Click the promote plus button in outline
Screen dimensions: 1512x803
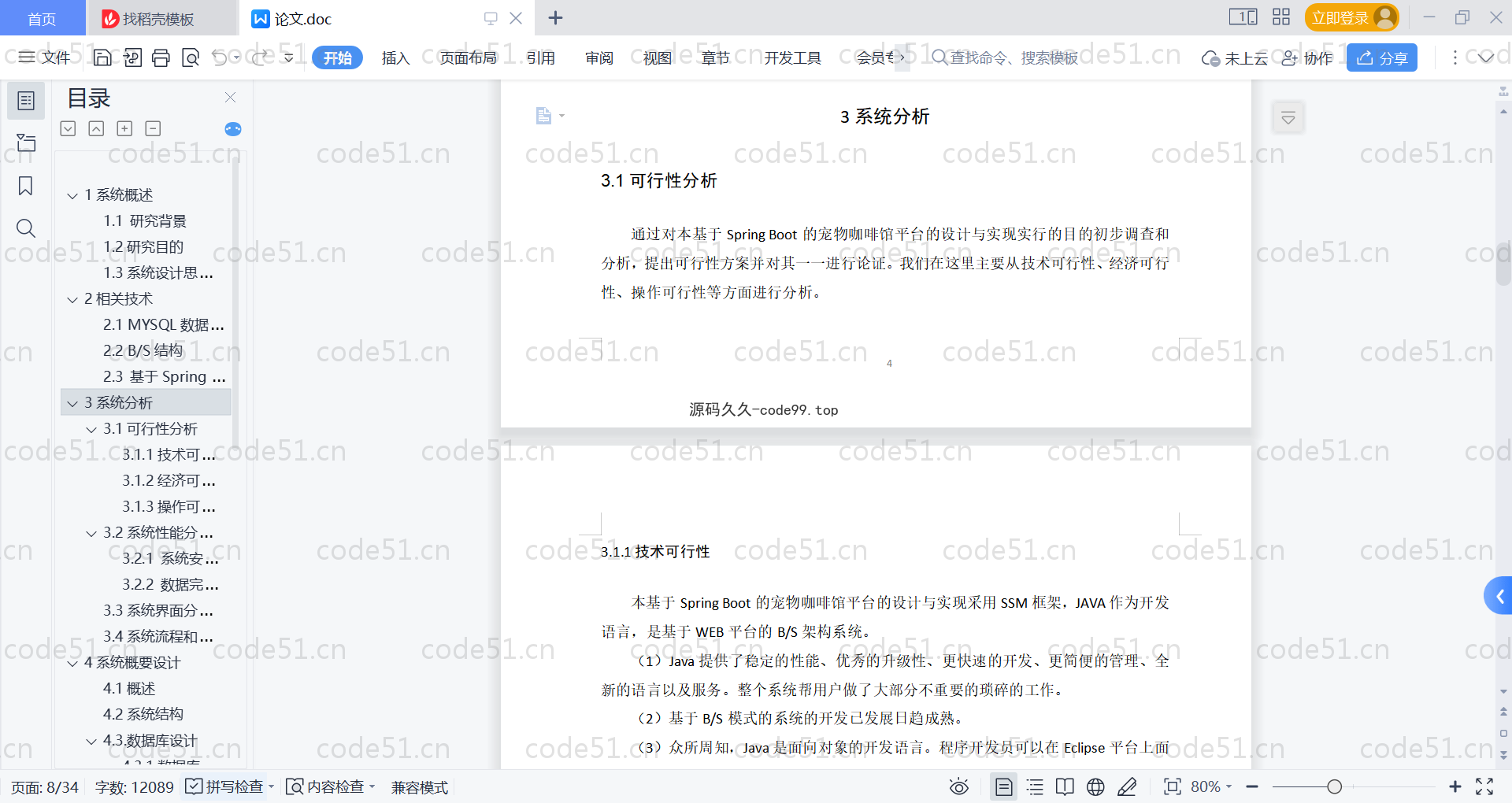[x=124, y=128]
